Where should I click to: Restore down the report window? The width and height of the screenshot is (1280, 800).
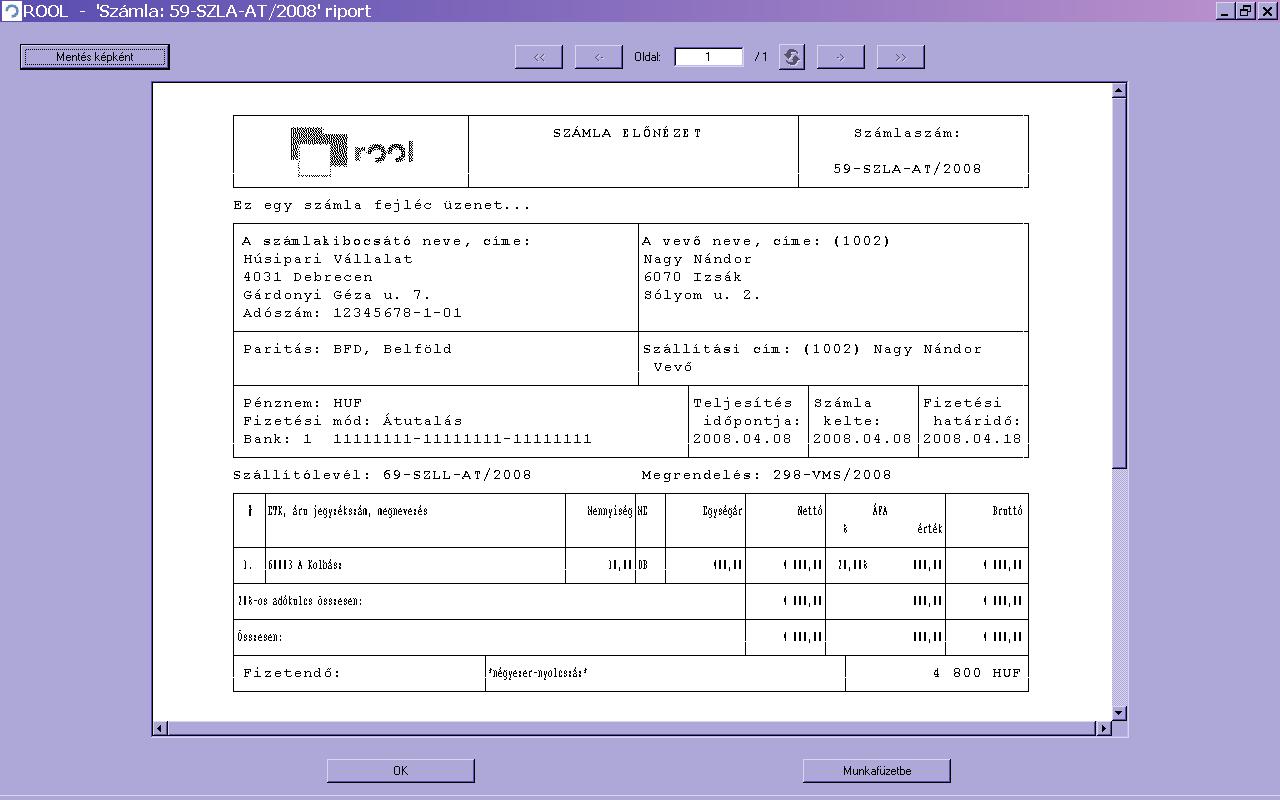click(1246, 11)
